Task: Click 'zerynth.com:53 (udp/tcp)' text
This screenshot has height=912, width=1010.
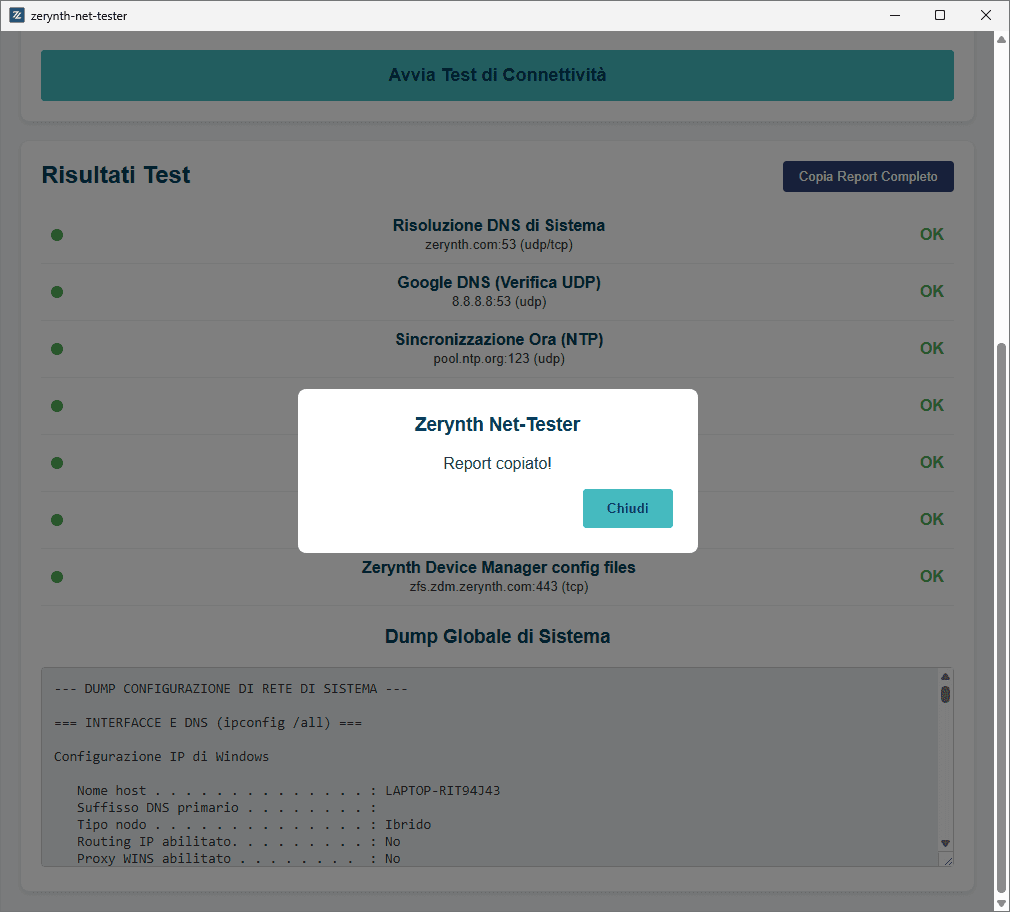Action: pyautogui.click(x=499, y=245)
